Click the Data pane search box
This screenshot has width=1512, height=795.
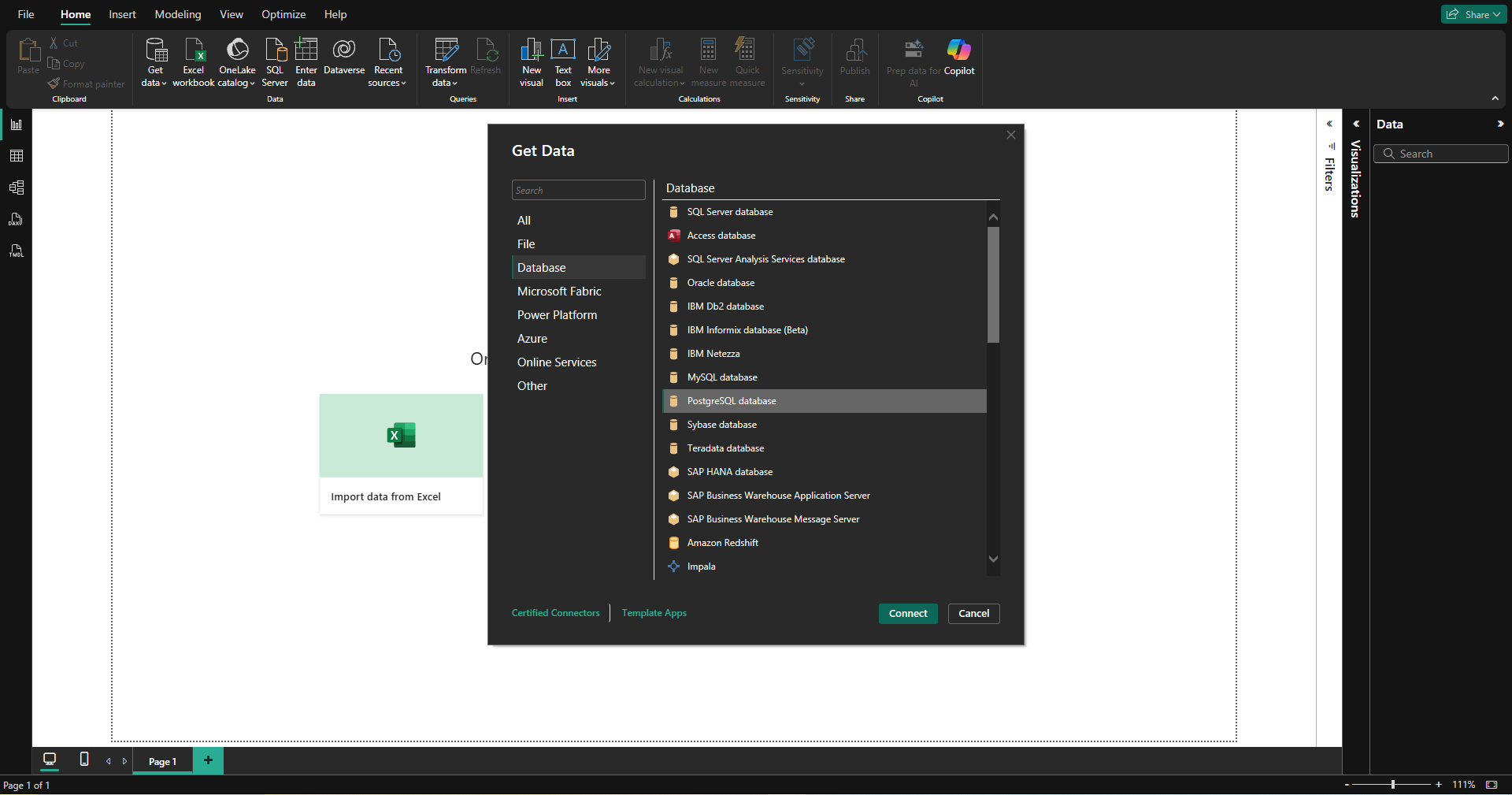[1441, 154]
